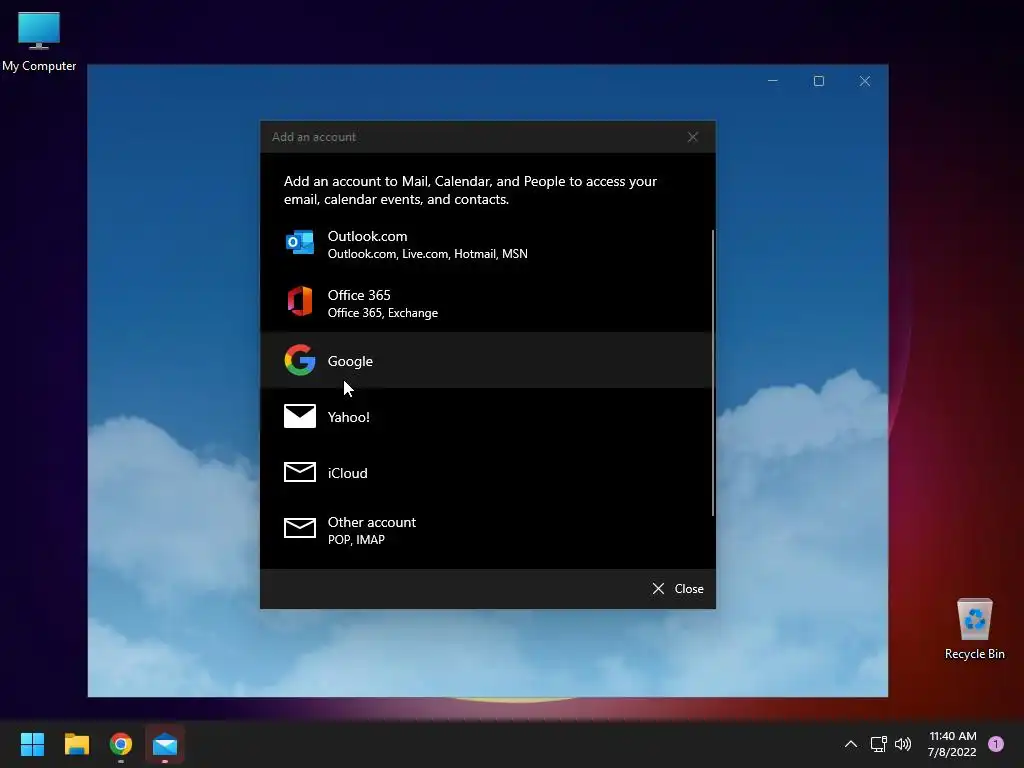Dismiss the Add an account dialog title X
1024x768 pixels.
[693, 137]
